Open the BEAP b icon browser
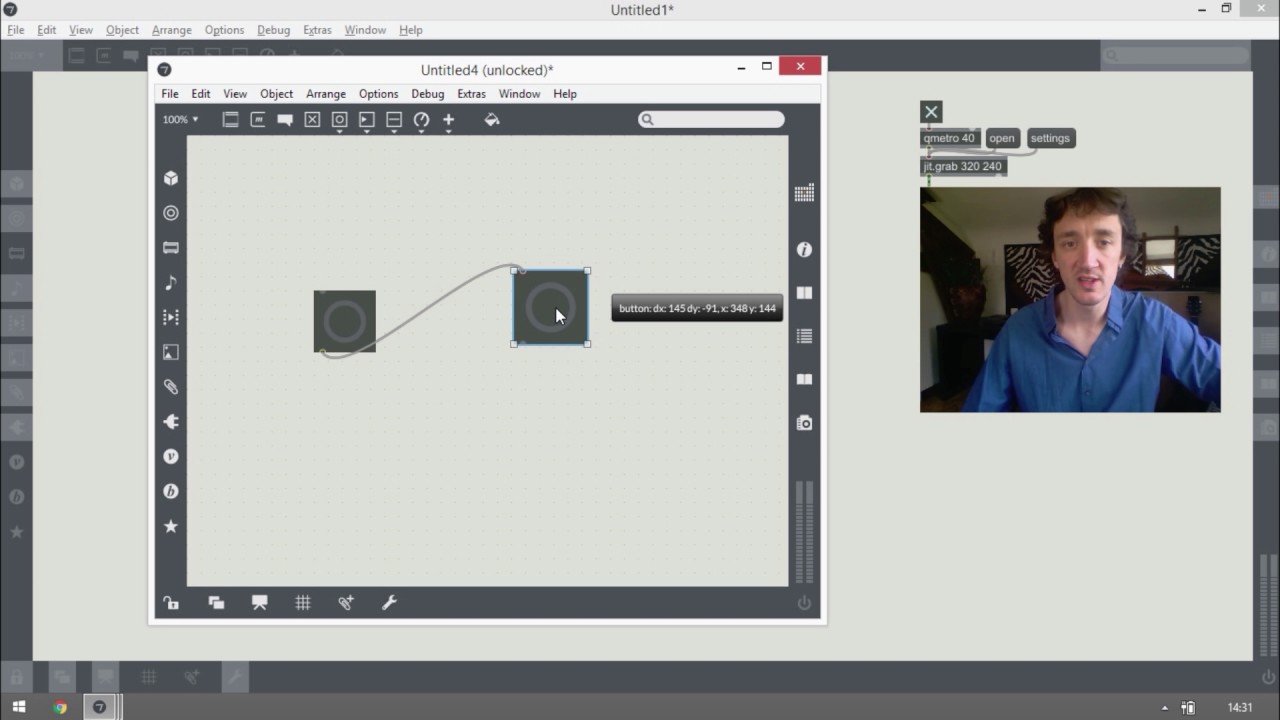Viewport: 1280px width, 720px height. click(x=171, y=491)
